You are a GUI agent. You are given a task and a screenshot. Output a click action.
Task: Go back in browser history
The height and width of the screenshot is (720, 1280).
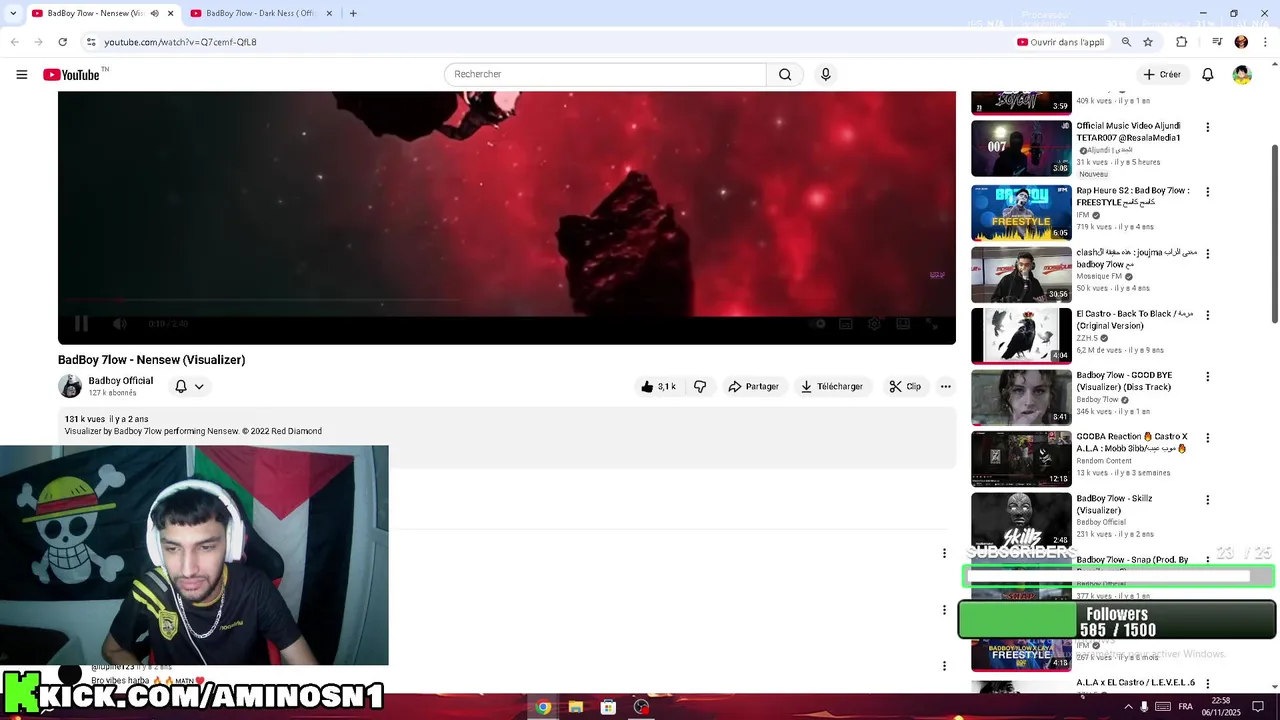[x=14, y=42]
